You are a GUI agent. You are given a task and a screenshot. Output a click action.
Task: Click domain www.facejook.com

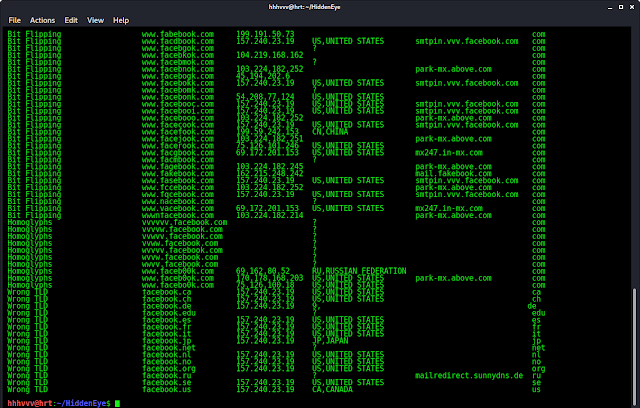pos(178,139)
